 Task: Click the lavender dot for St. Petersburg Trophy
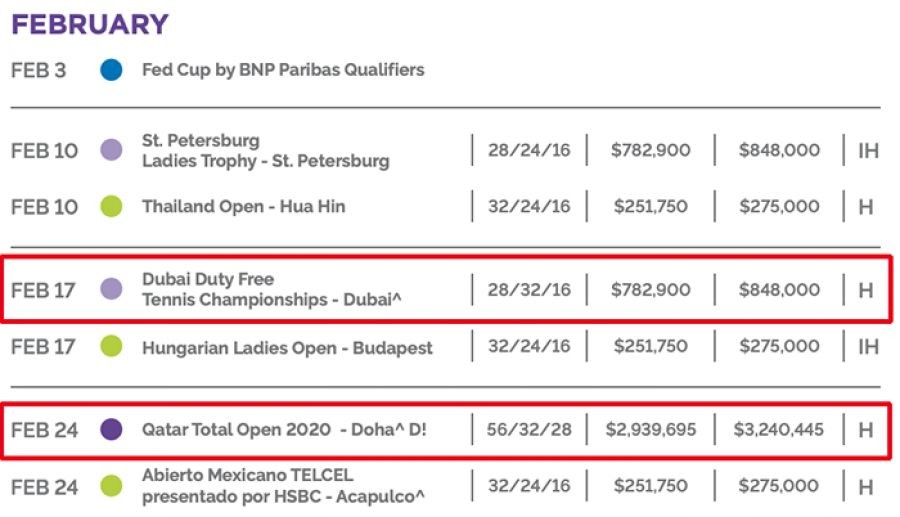[x=111, y=151]
